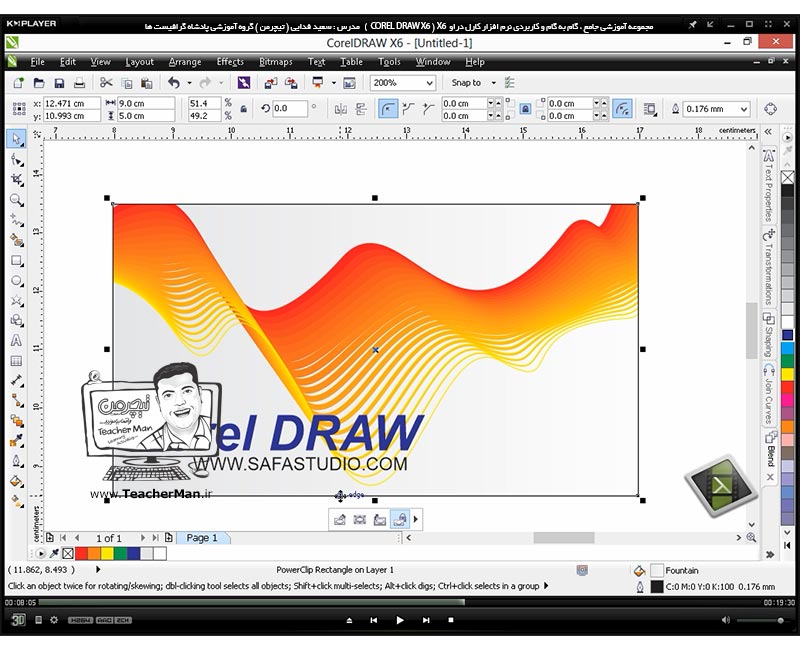Click the no-color X swatch in right palette
Image resolution: width=800 pixels, height=650 pixels.
click(788, 178)
